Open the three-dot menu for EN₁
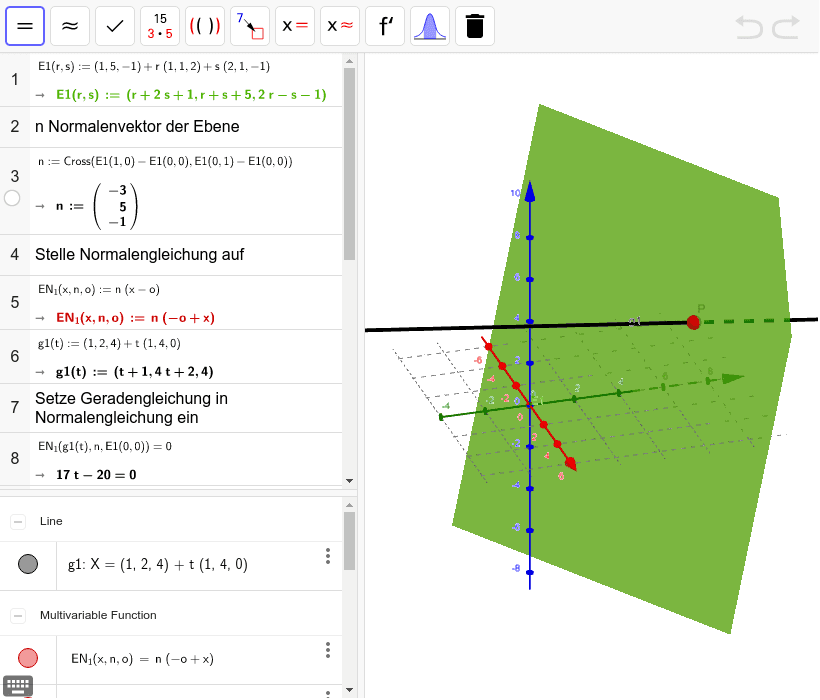Viewport: 820px width, 700px height. point(327,650)
